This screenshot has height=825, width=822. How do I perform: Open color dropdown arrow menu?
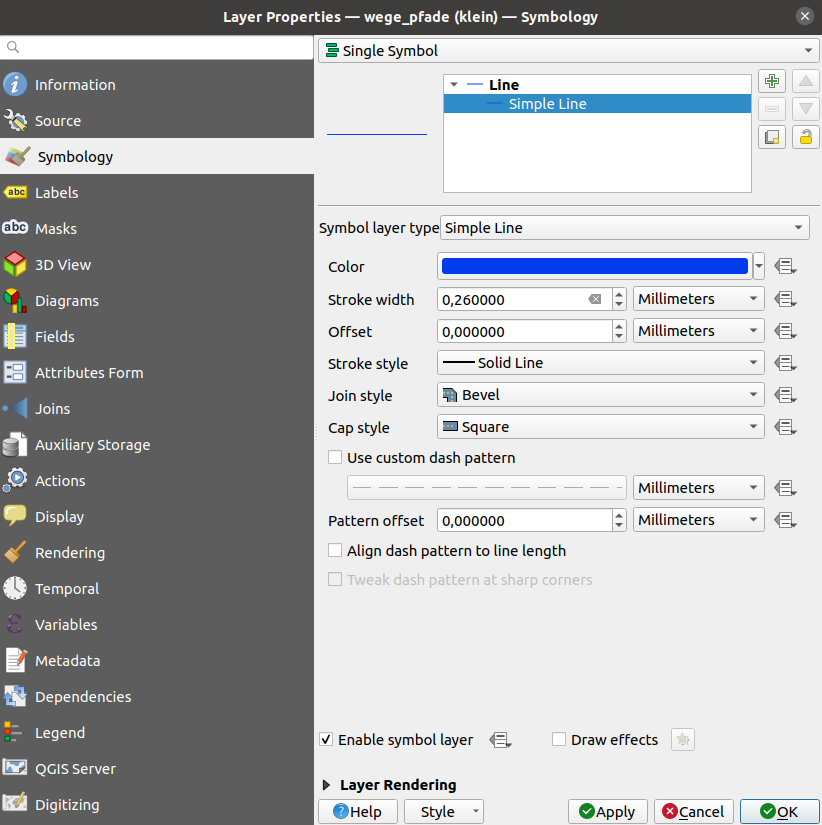pyautogui.click(x=758, y=266)
